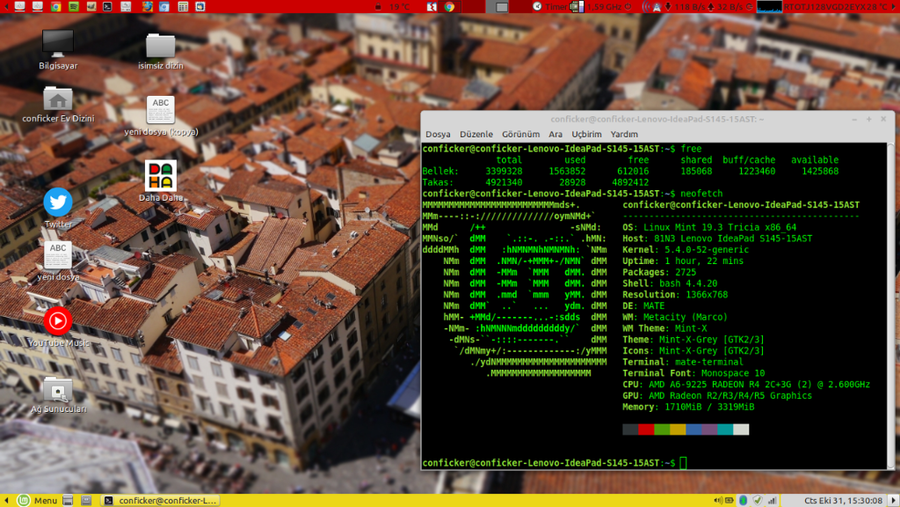Click the bottom panel's left hide arrow
The image size is (900, 507).
click(6, 500)
